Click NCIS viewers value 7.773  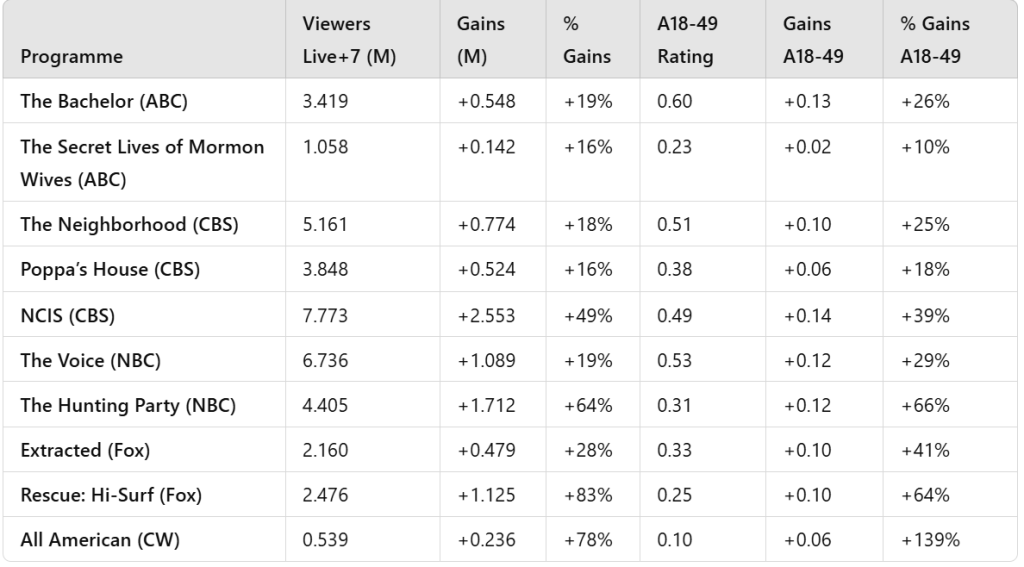click(324, 315)
